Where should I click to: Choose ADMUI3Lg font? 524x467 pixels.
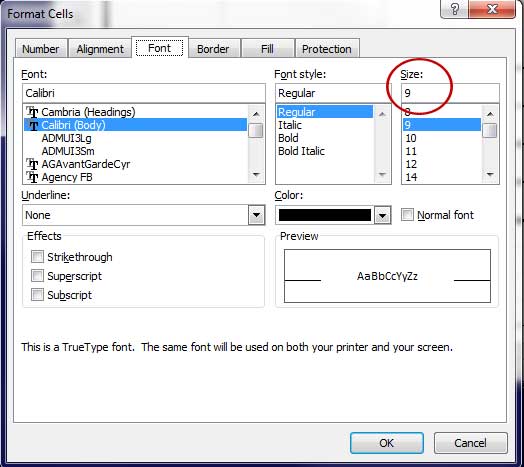point(135,138)
